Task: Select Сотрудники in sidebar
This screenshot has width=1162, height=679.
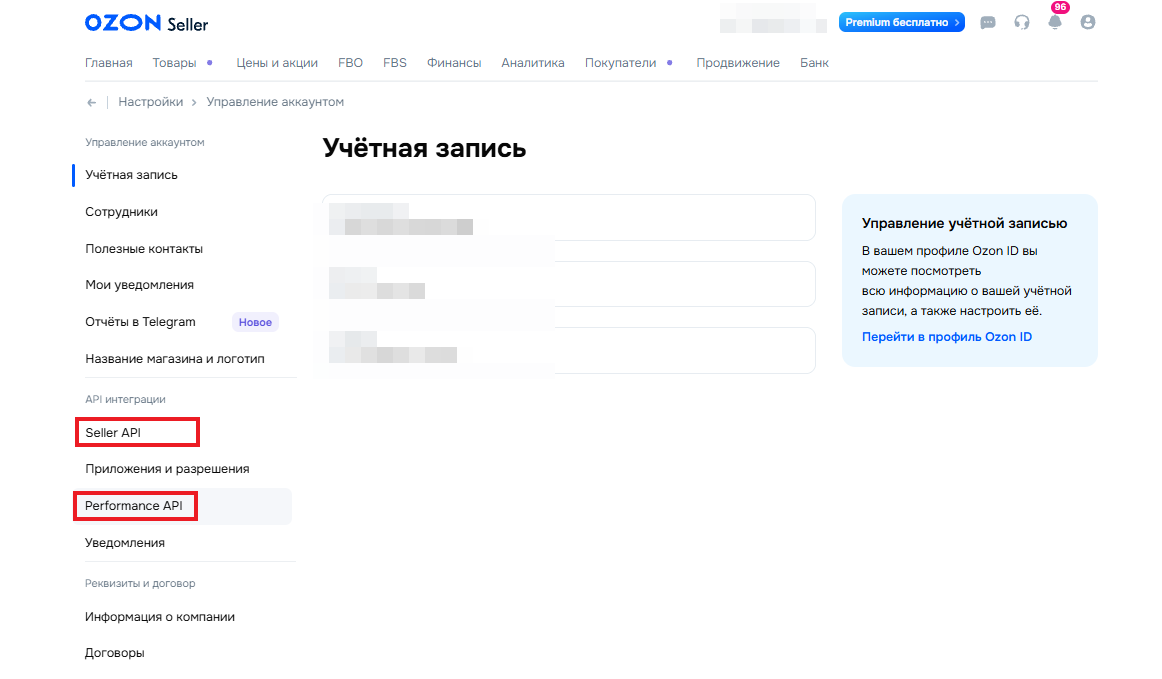Action: pos(121,212)
